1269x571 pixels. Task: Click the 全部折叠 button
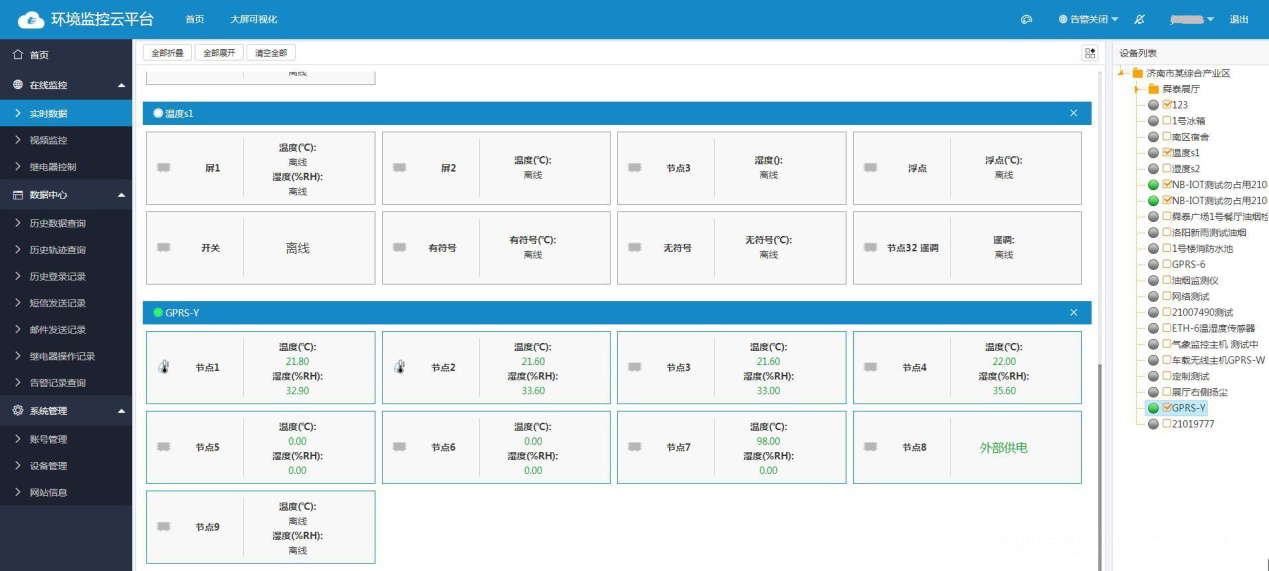click(167, 53)
